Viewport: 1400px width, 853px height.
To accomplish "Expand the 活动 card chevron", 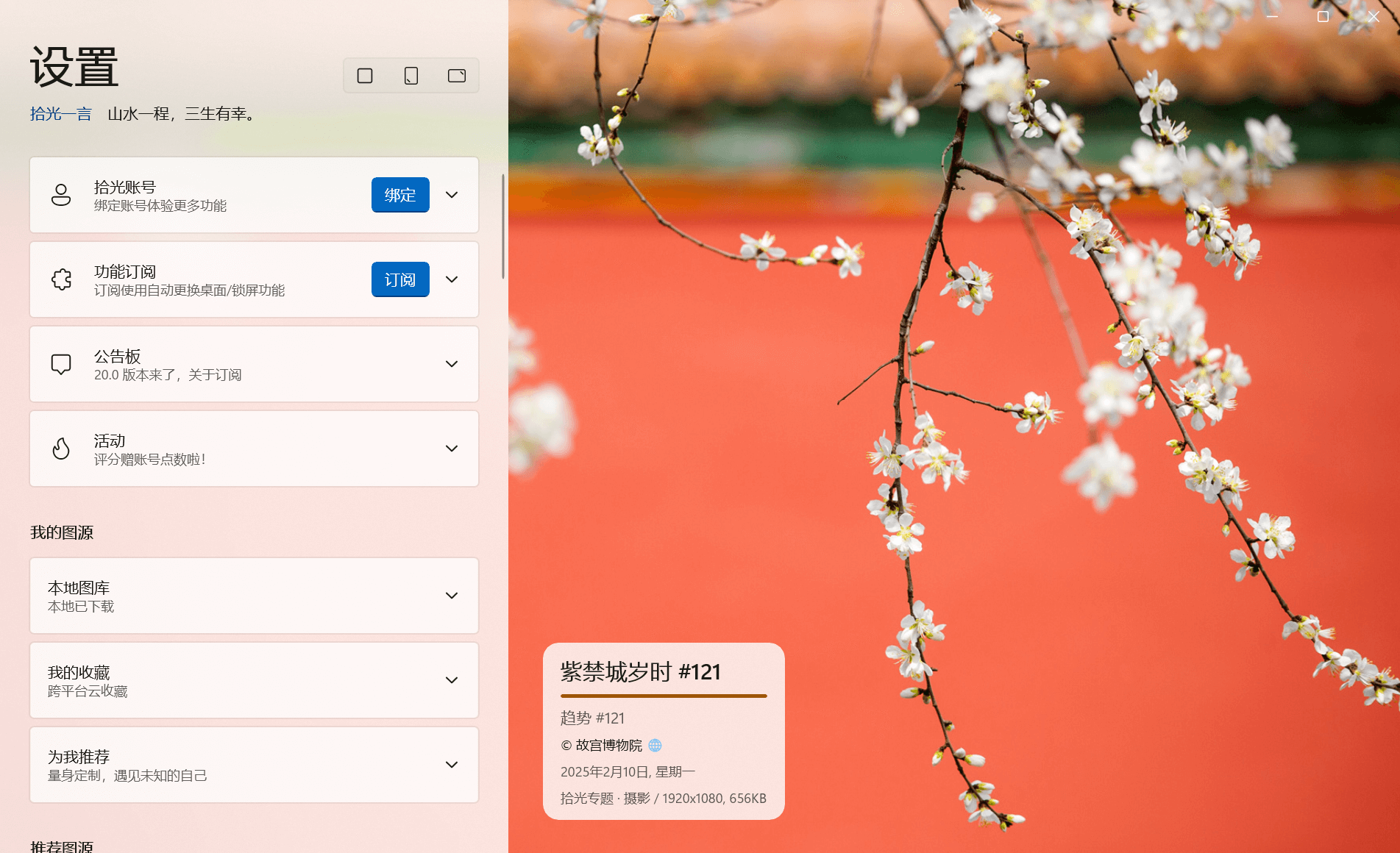I will (452, 449).
